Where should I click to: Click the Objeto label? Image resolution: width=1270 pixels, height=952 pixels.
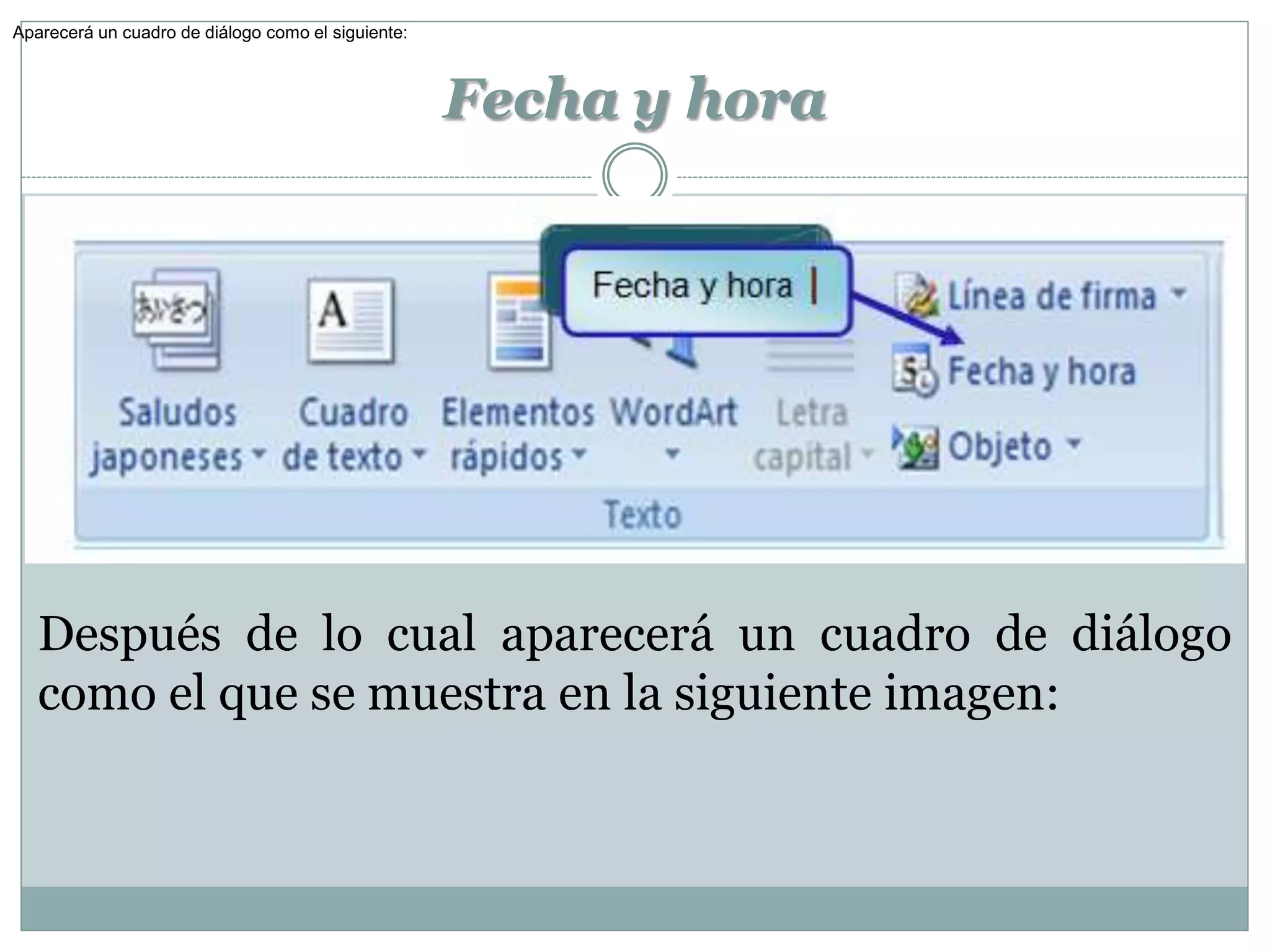click(x=1000, y=446)
